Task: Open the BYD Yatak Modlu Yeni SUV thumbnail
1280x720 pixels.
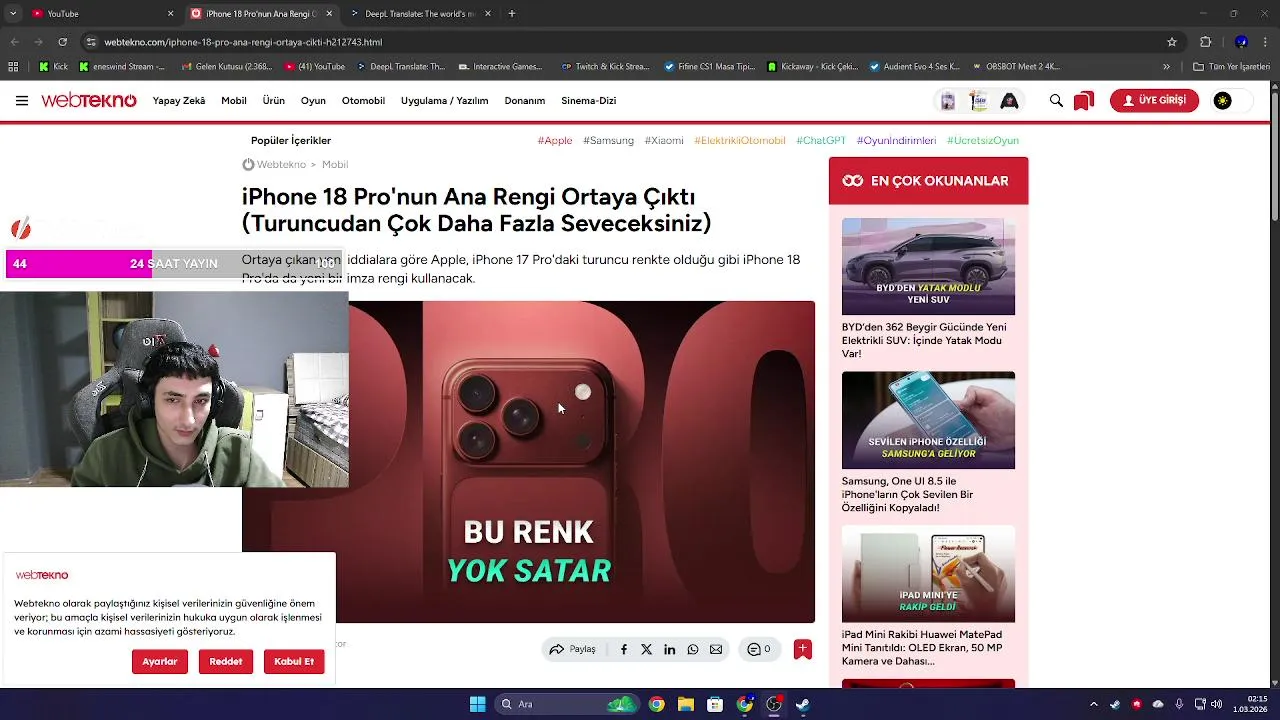Action: click(x=928, y=266)
